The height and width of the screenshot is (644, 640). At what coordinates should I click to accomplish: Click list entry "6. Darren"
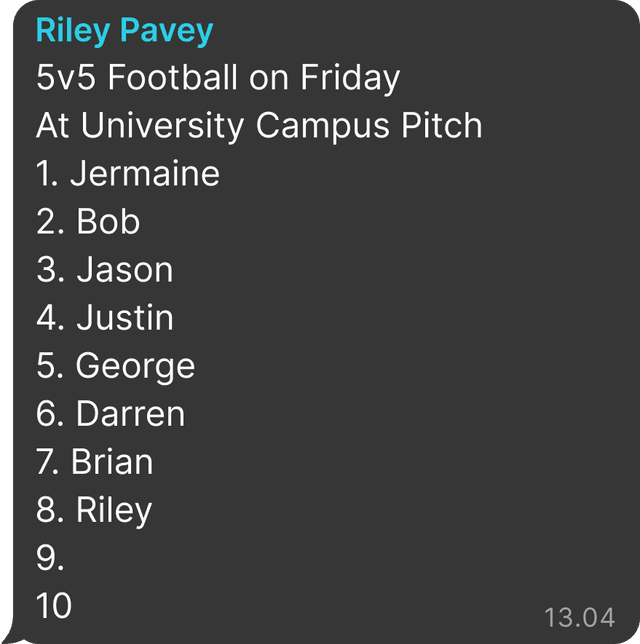[x=110, y=414]
